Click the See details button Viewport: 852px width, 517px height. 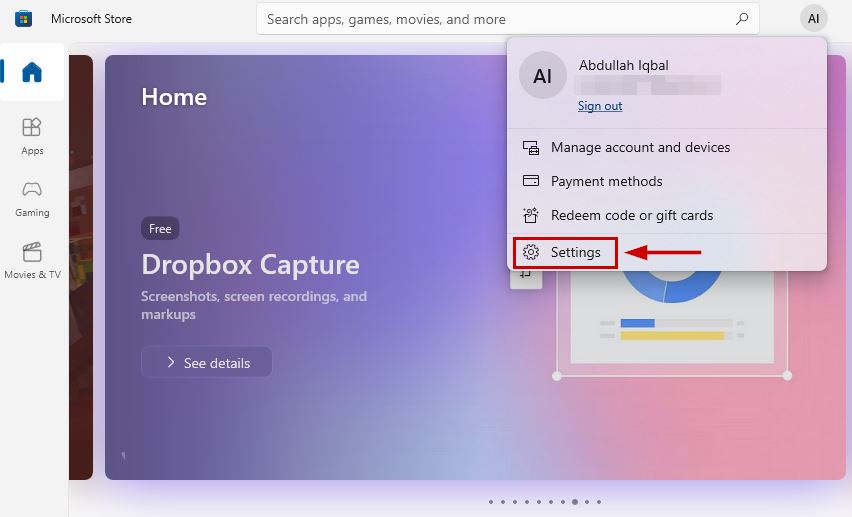click(206, 362)
